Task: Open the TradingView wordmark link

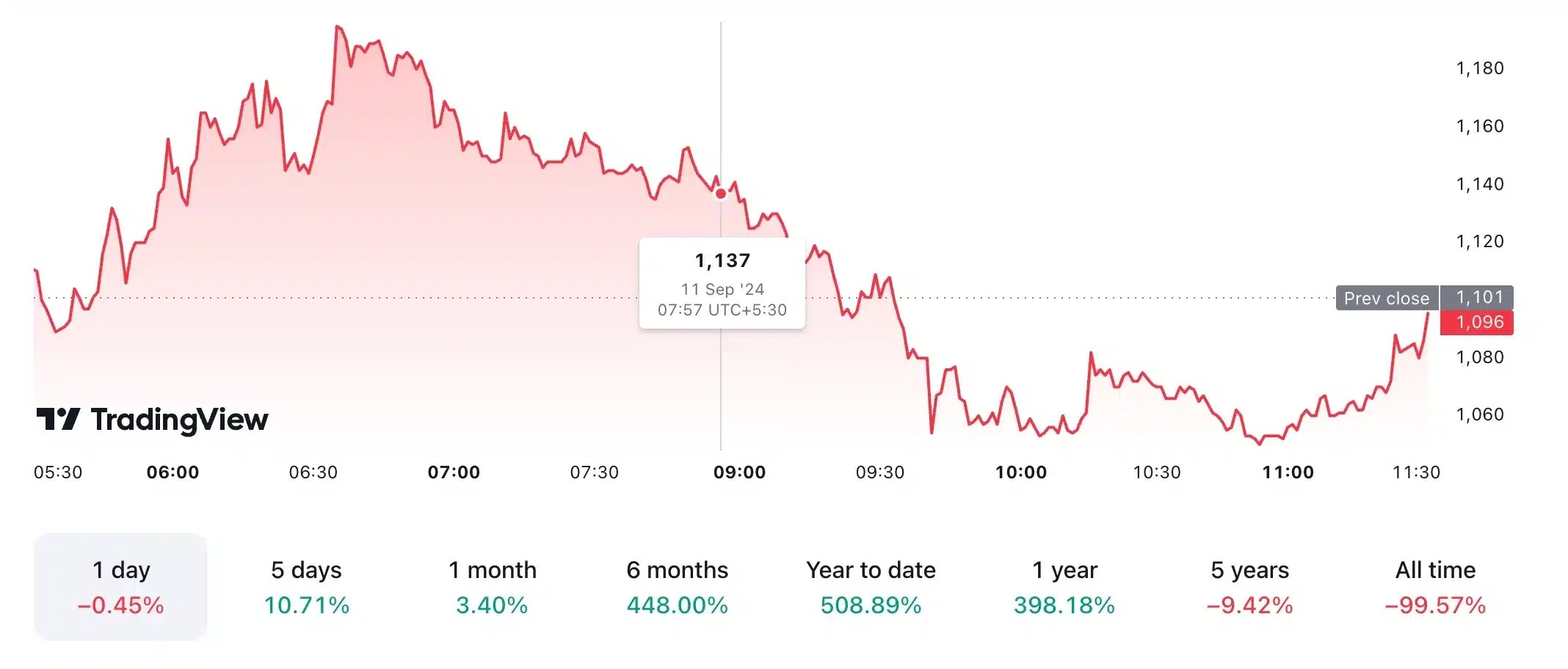Action: (179, 420)
